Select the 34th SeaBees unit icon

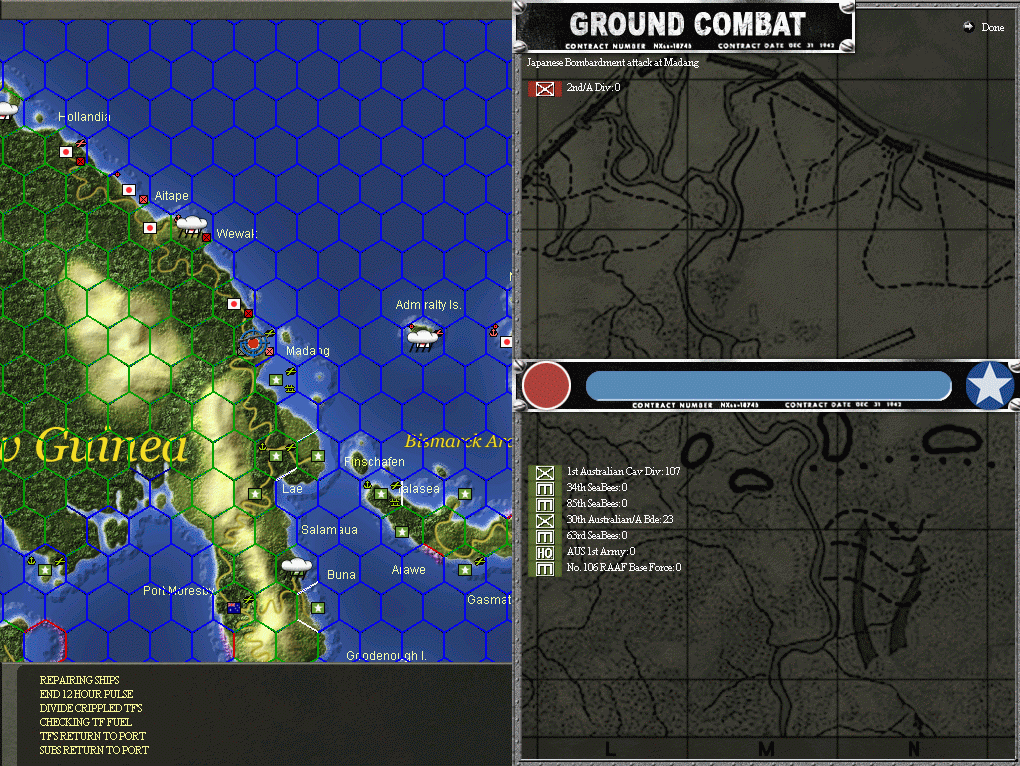pyautogui.click(x=544, y=488)
